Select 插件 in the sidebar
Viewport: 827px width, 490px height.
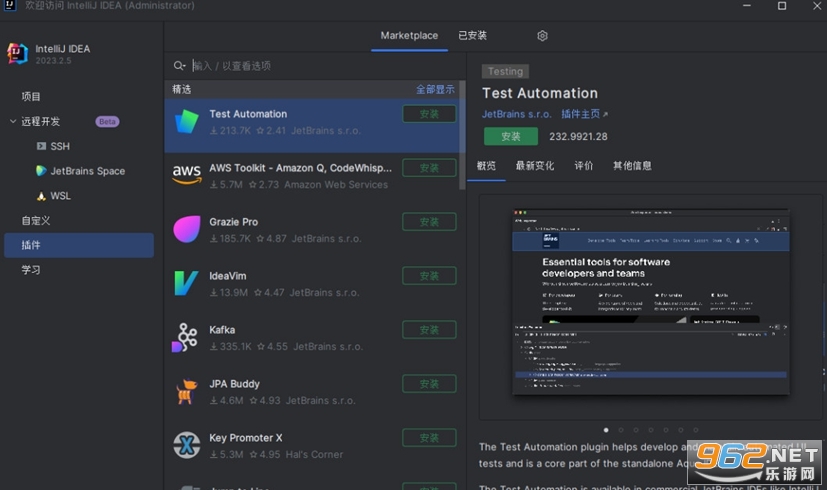pos(79,245)
